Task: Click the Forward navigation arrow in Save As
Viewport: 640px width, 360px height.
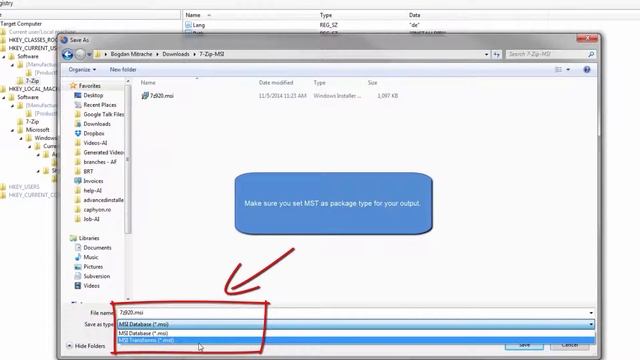Action: [x=80, y=54]
